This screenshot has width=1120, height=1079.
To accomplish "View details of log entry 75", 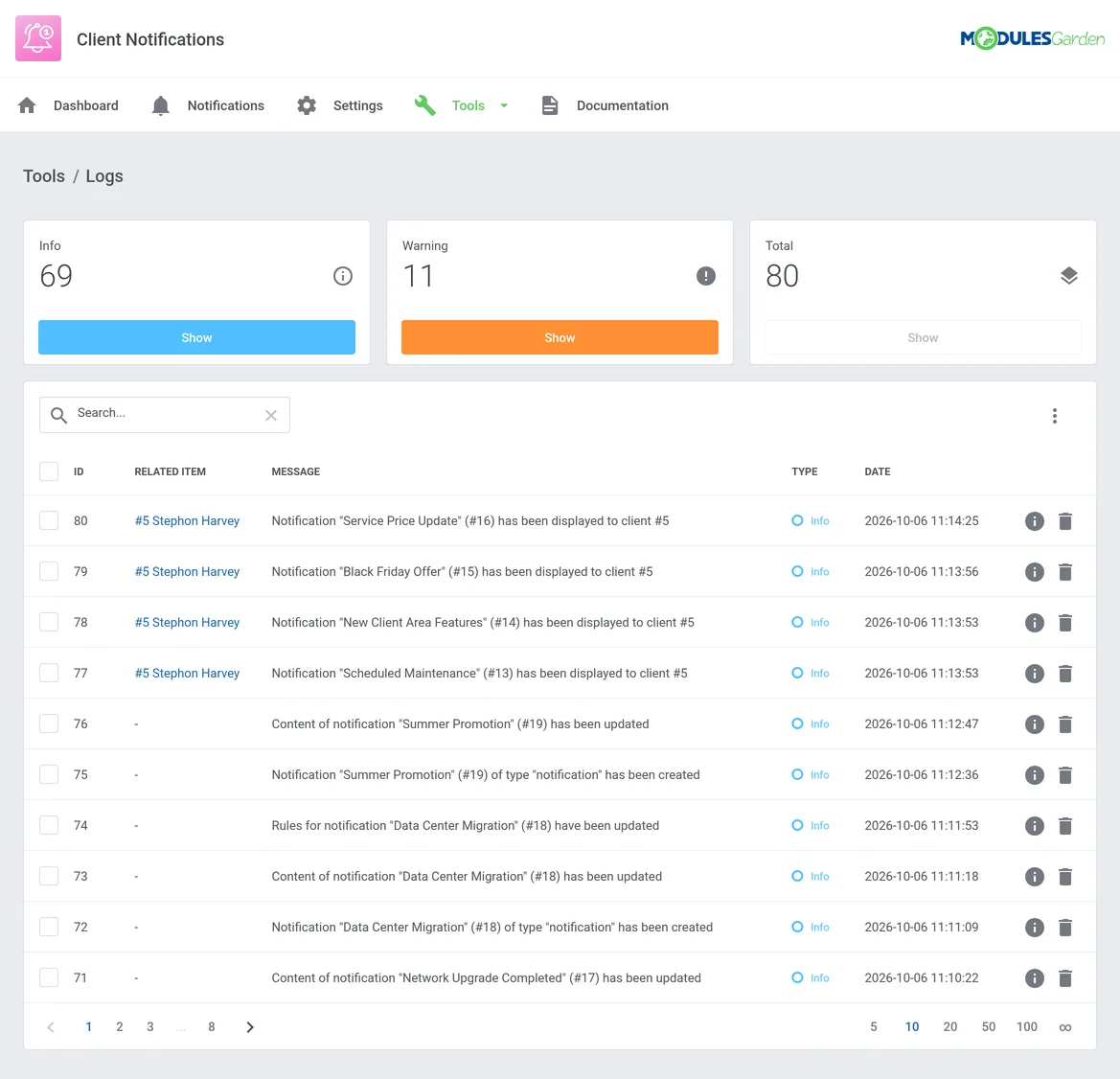I will 1035,774.
